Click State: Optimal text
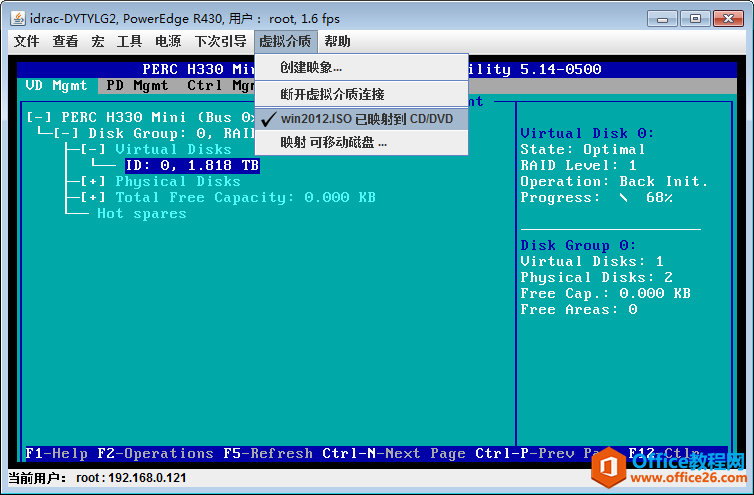 point(582,150)
